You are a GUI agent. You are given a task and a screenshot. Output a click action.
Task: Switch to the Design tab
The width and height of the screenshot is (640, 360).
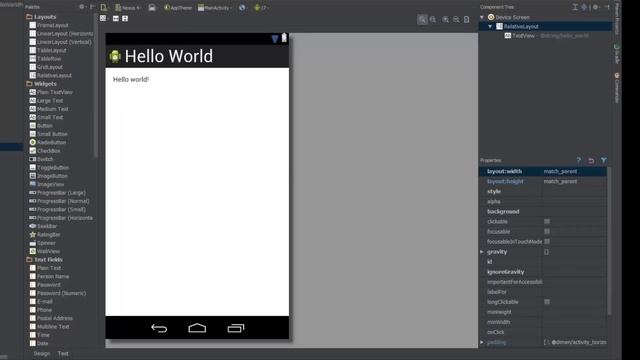tap(42, 353)
